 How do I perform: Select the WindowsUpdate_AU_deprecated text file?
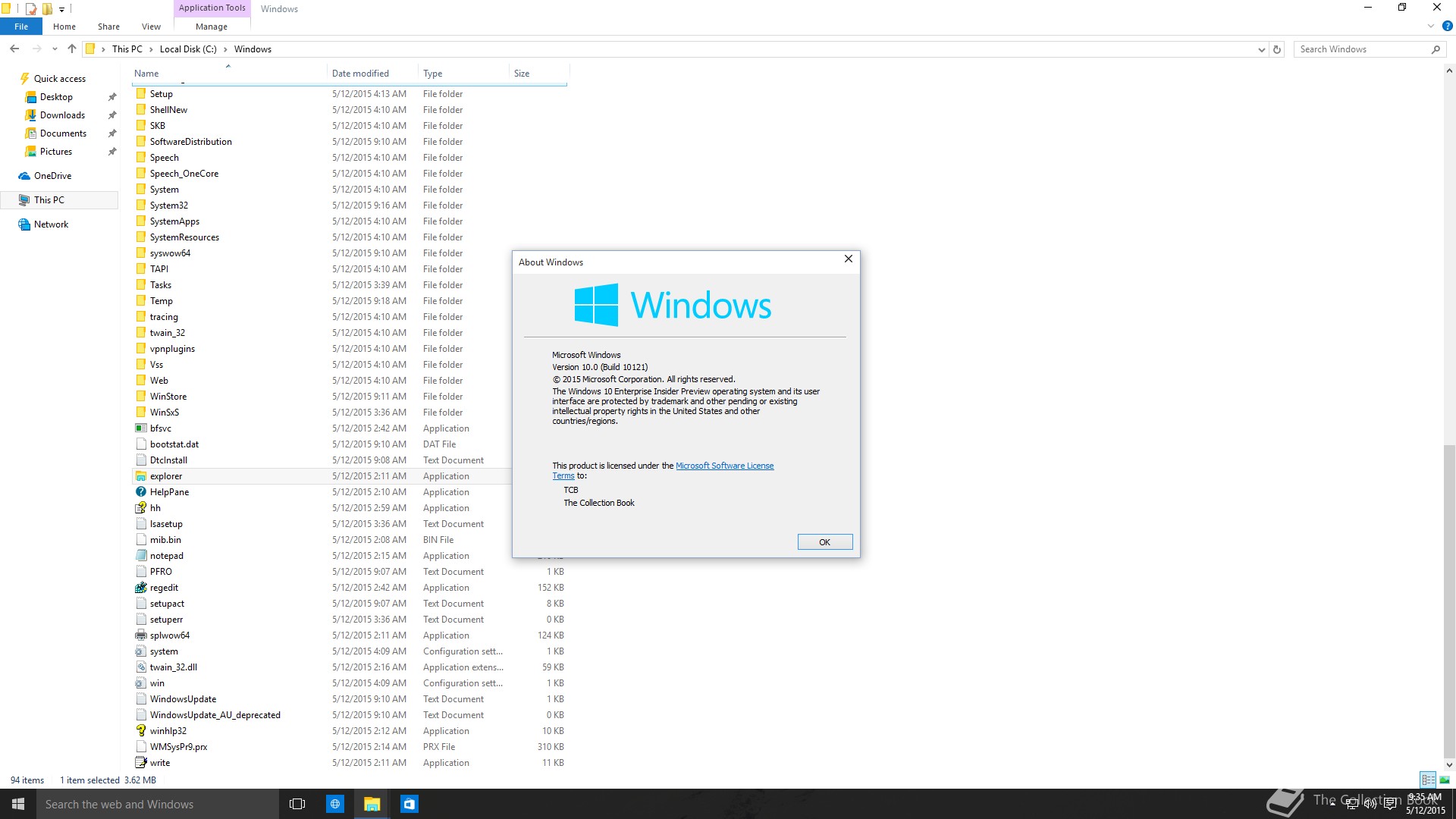coord(215,715)
